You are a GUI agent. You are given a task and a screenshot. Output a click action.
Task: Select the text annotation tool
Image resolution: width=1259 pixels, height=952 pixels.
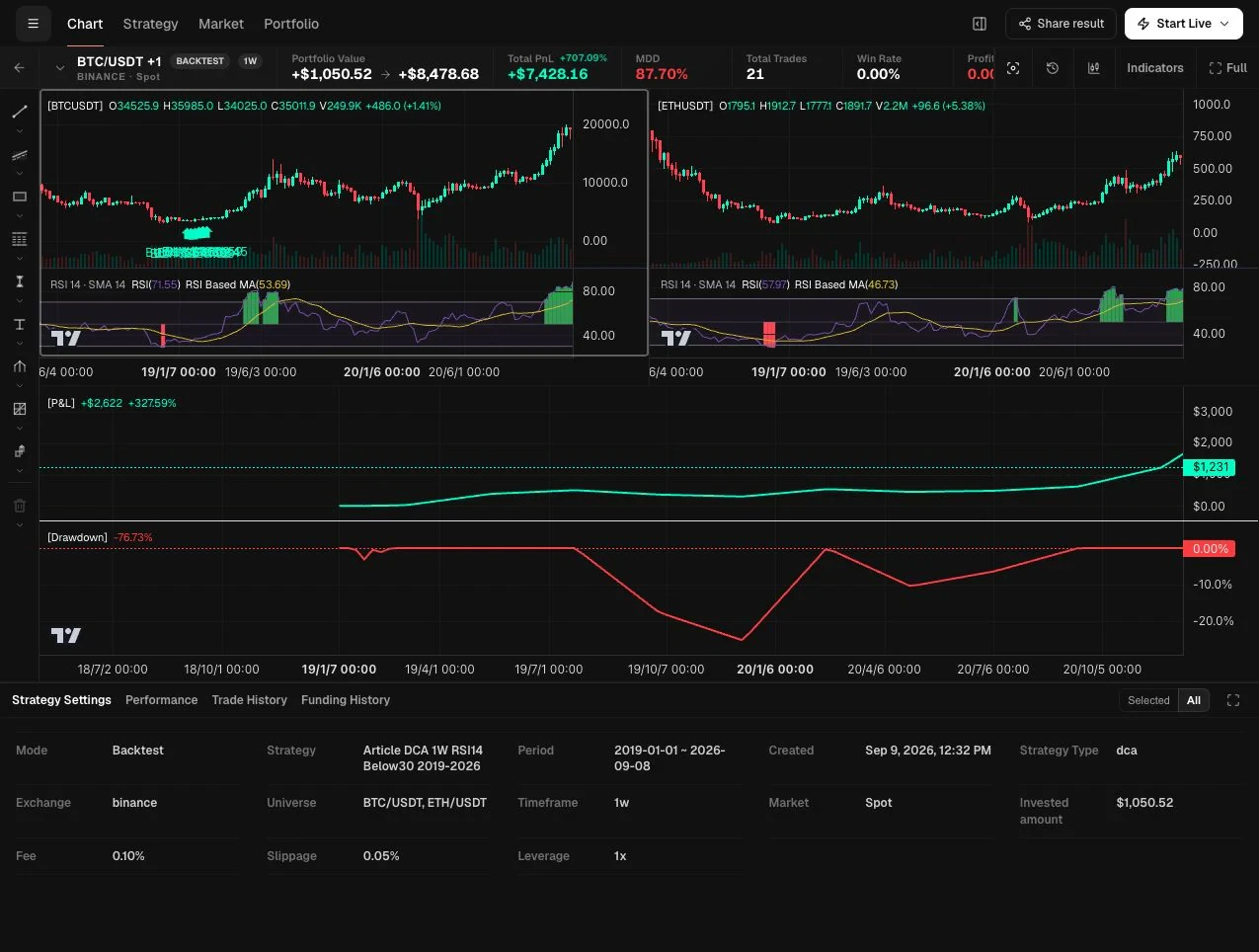(x=19, y=324)
